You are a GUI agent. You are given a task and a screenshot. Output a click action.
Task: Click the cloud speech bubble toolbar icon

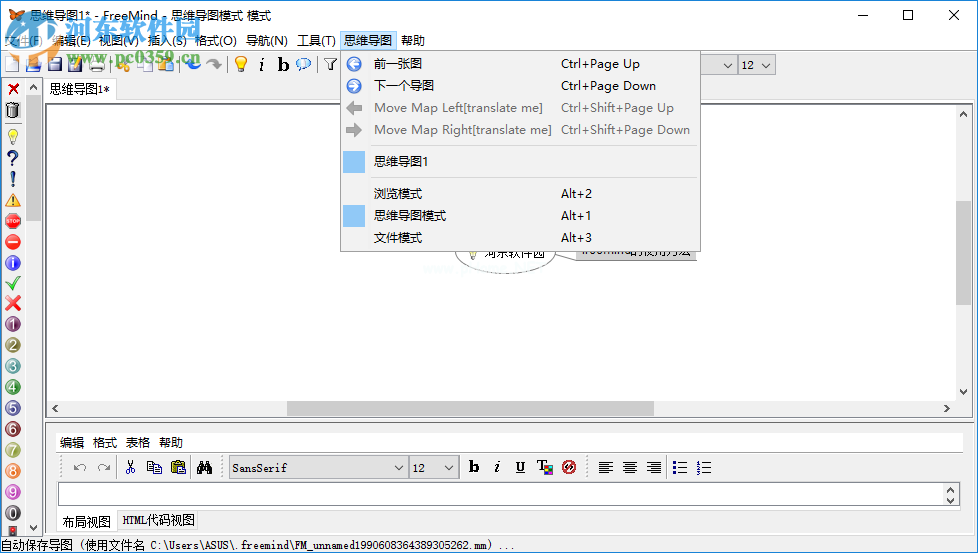(303, 64)
